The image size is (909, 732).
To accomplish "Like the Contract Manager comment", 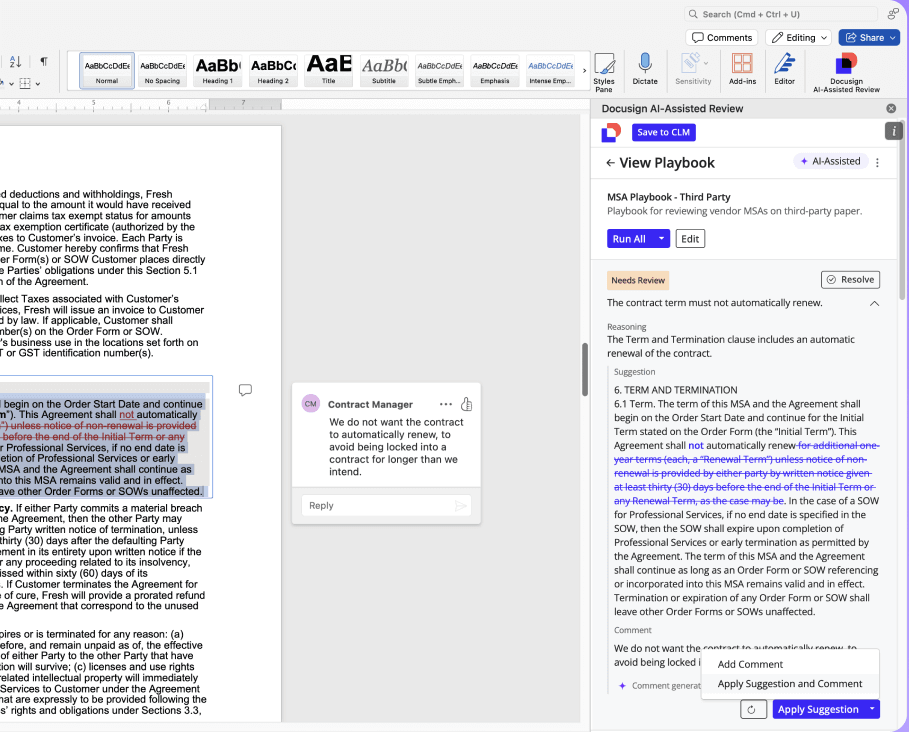I will [467, 404].
